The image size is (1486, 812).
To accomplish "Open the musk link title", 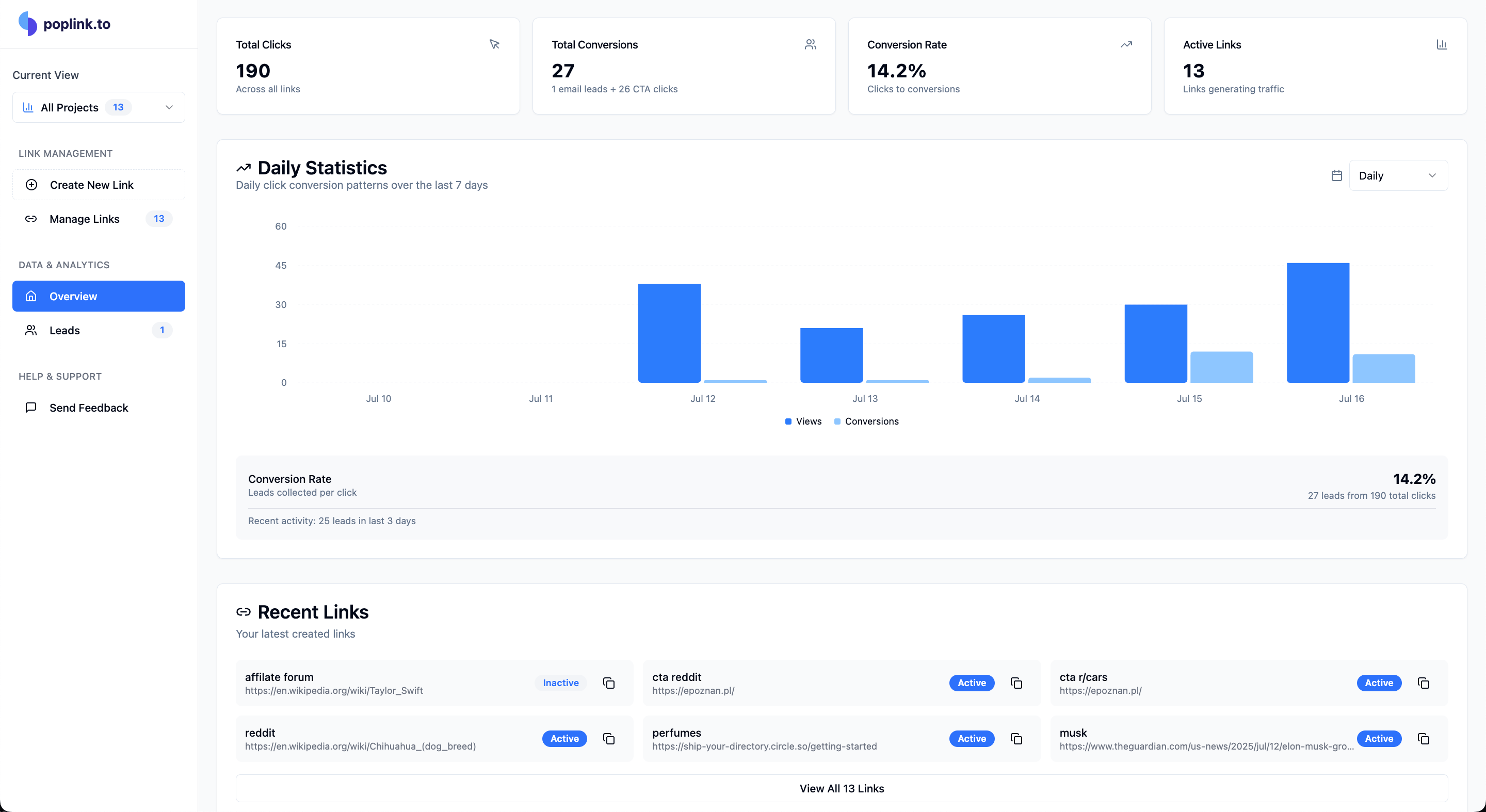I will 1073,733.
